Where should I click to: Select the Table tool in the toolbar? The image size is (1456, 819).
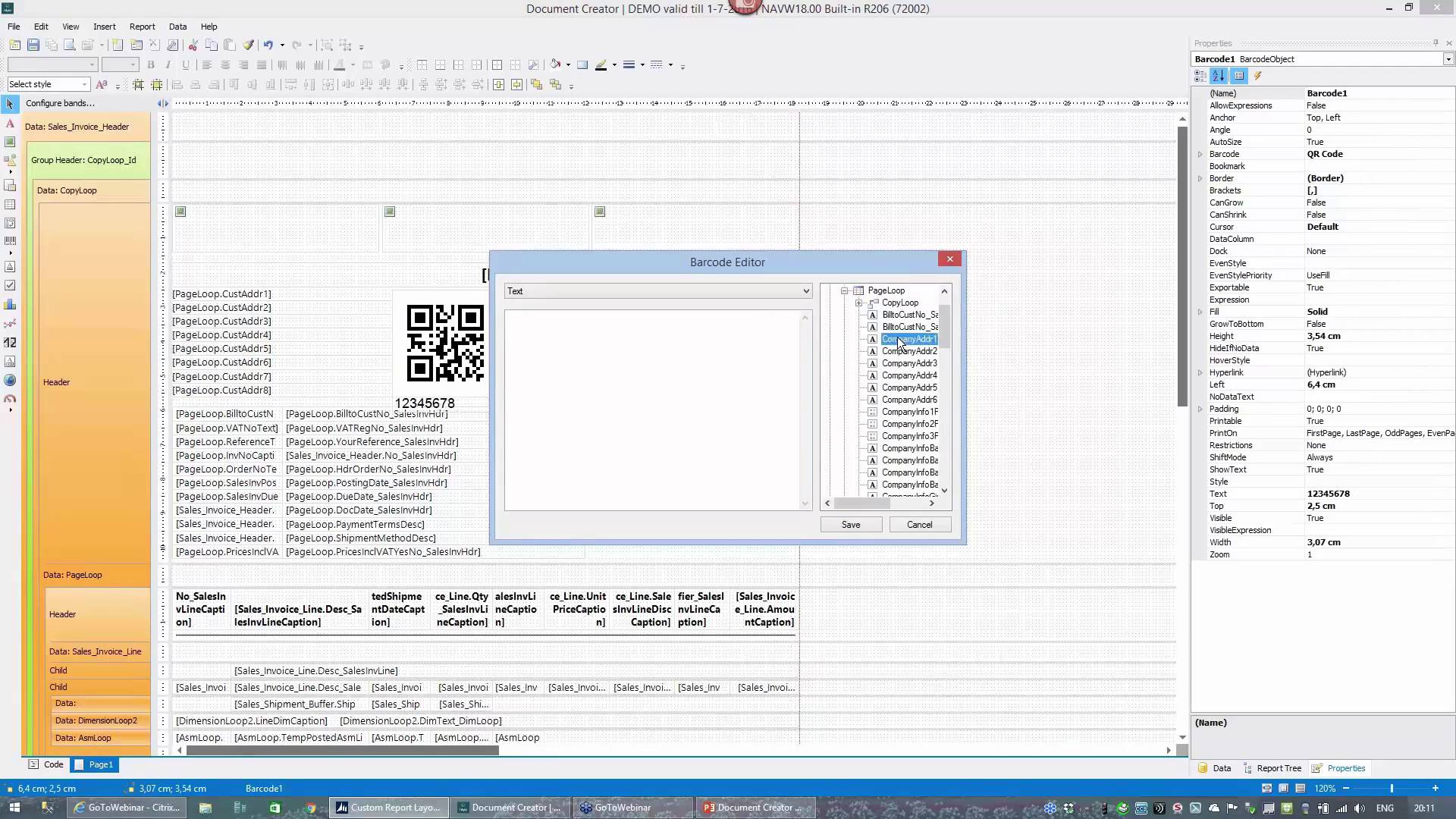(10, 203)
